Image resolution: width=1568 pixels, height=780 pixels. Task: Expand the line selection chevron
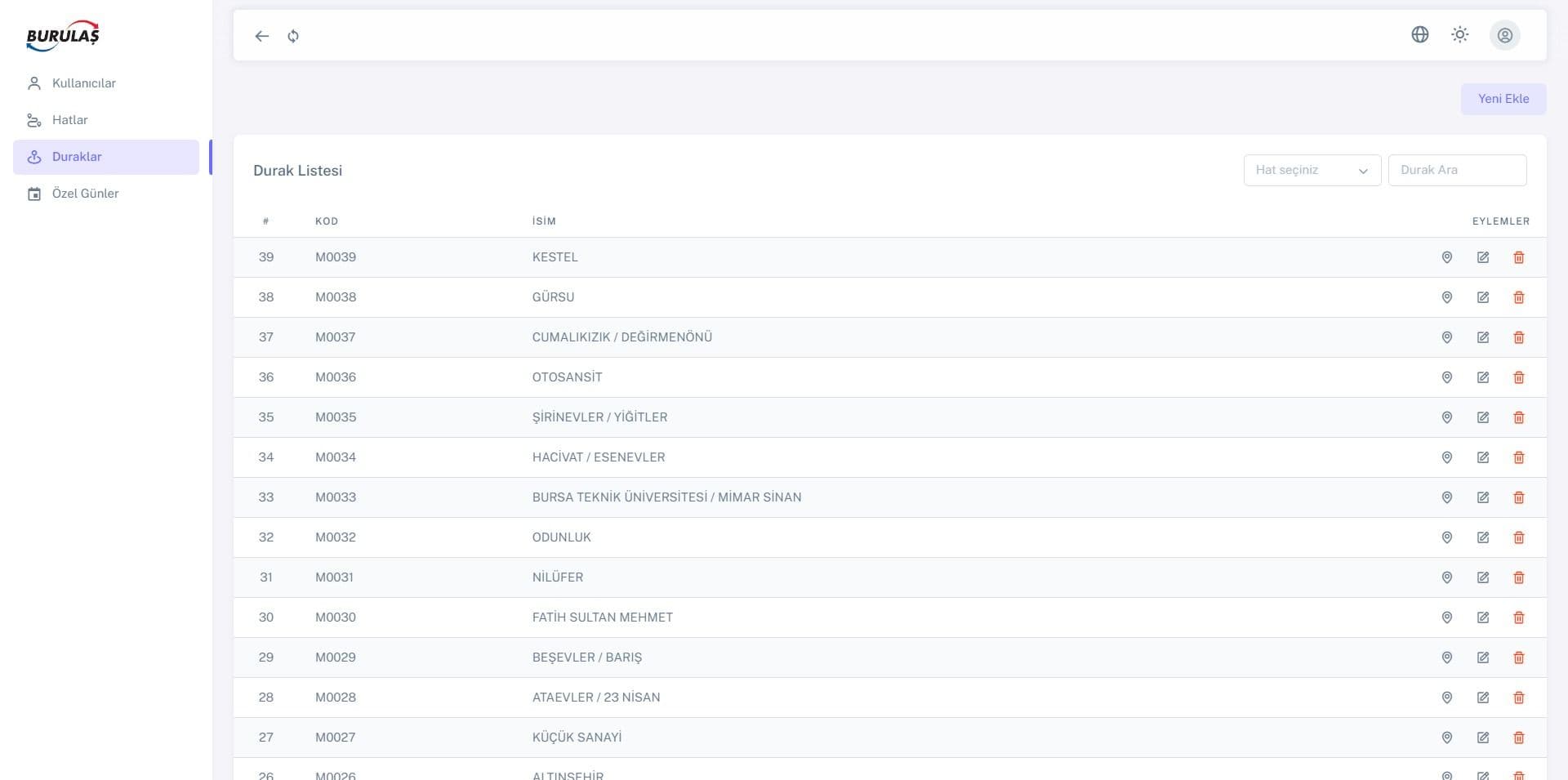(x=1362, y=171)
